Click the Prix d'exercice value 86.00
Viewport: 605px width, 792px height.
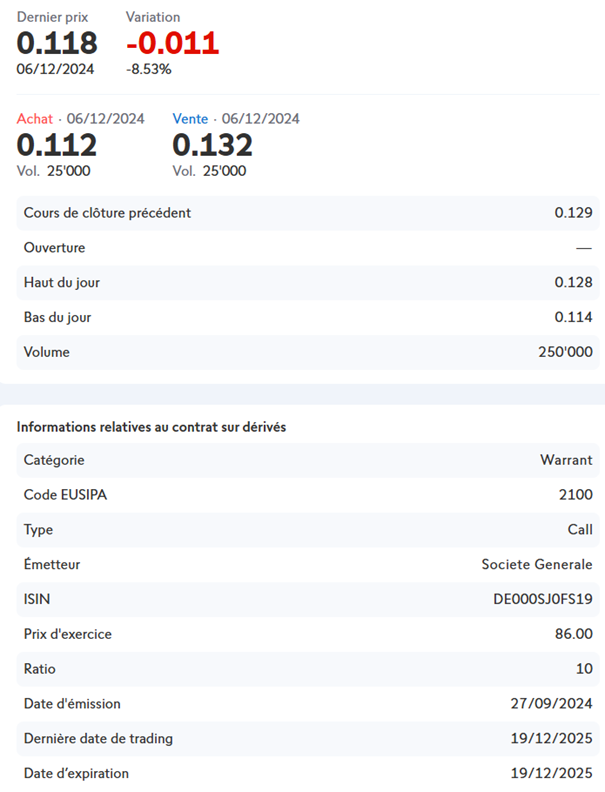[573, 635]
